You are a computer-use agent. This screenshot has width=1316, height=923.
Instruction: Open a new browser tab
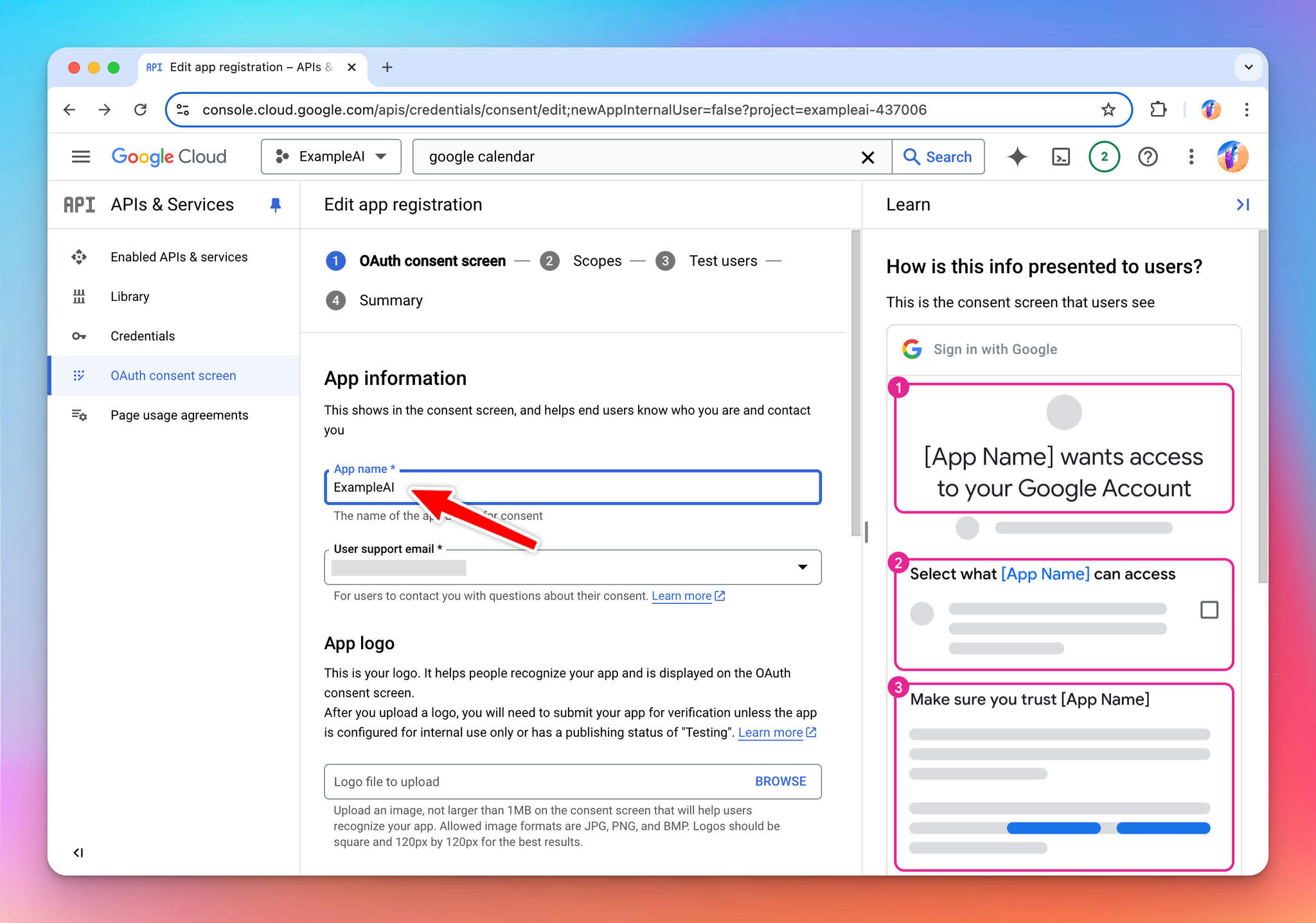[387, 67]
